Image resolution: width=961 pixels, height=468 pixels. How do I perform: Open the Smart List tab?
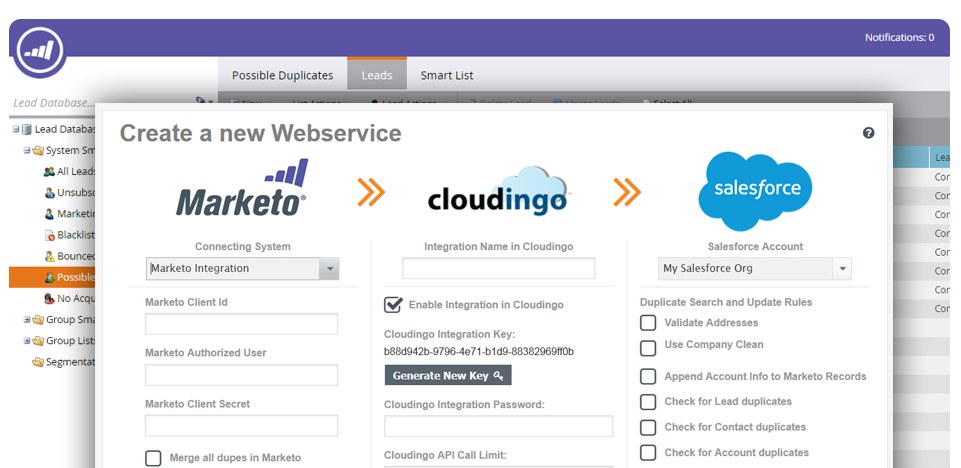coord(447,75)
